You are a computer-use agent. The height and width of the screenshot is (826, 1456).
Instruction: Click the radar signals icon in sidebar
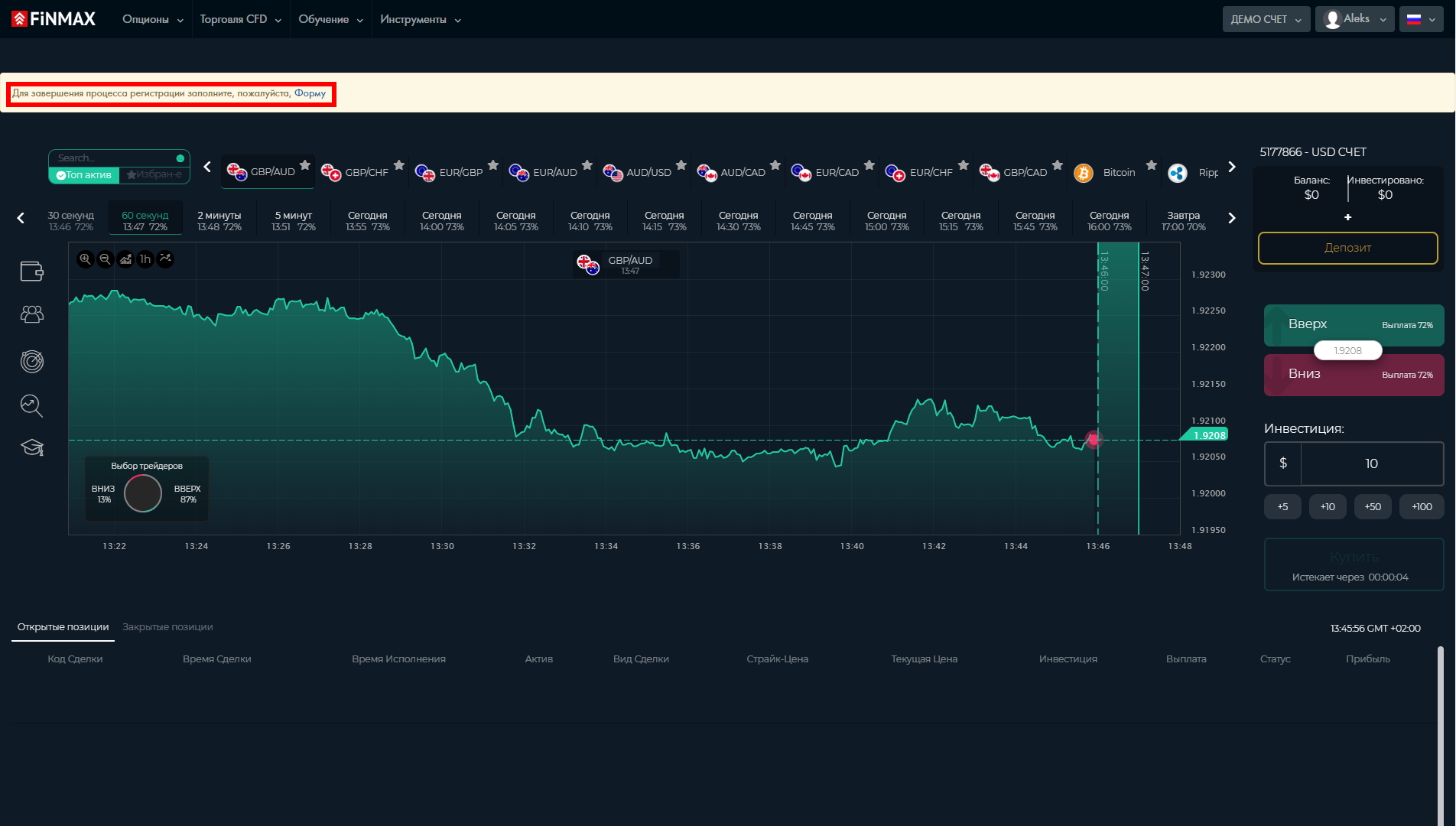point(31,361)
